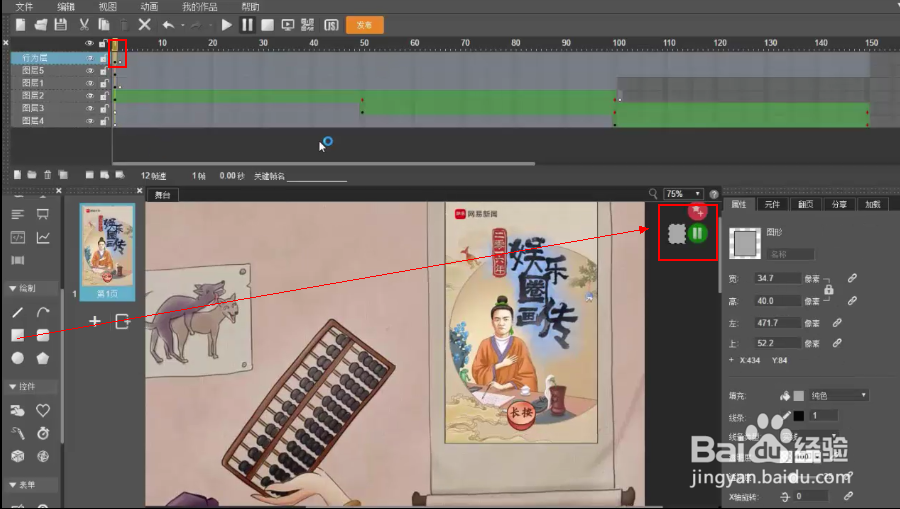Copy selection using toolbar copy icon
Image resolution: width=900 pixels, height=509 pixels.
point(104,25)
